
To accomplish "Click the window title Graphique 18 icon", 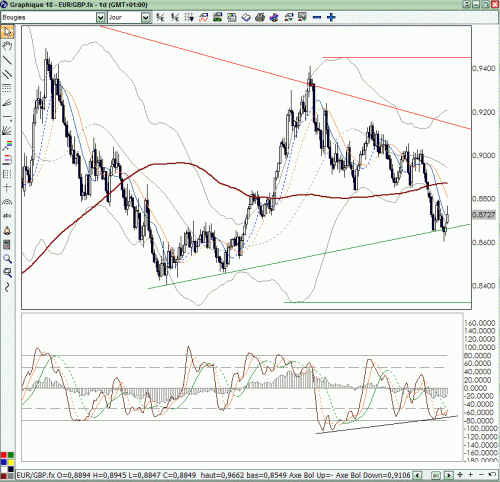I will tap(4, 4).
